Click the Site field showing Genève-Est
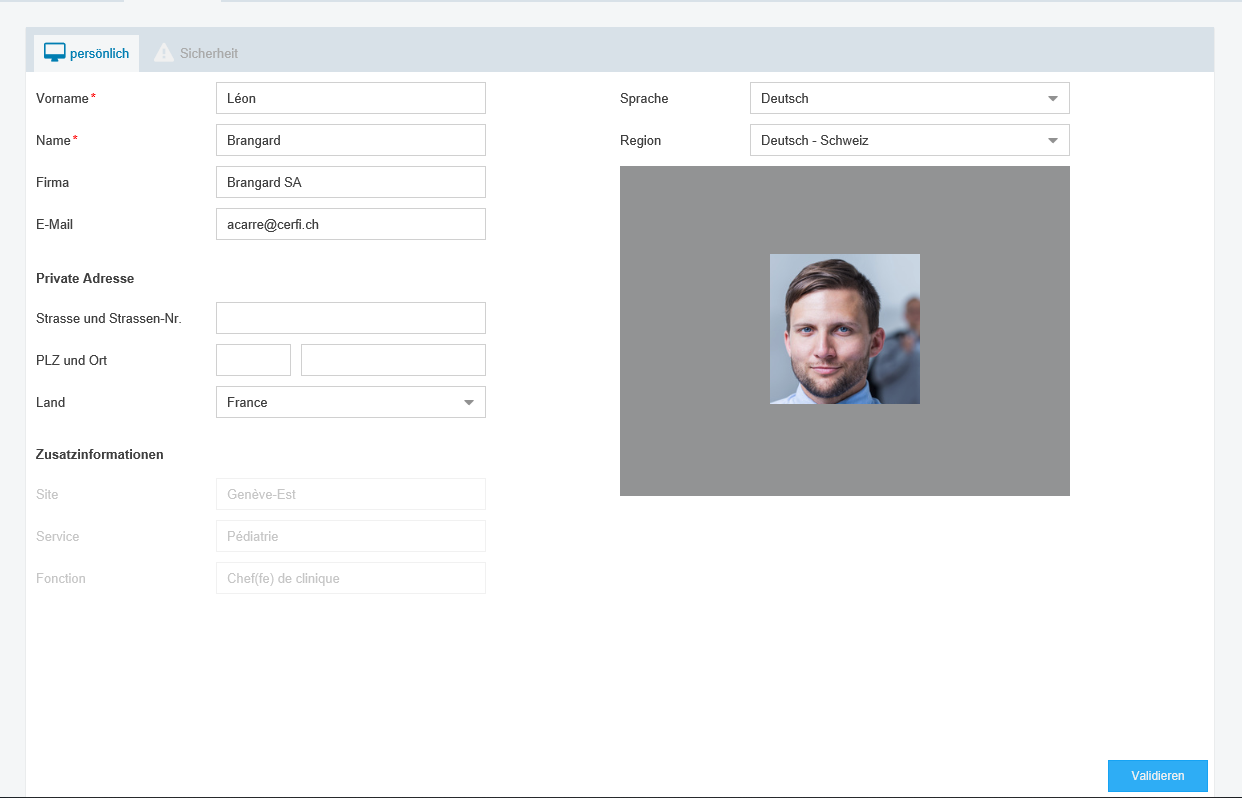Viewport: 1242px width, 798px height. pyautogui.click(x=350, y=494)
